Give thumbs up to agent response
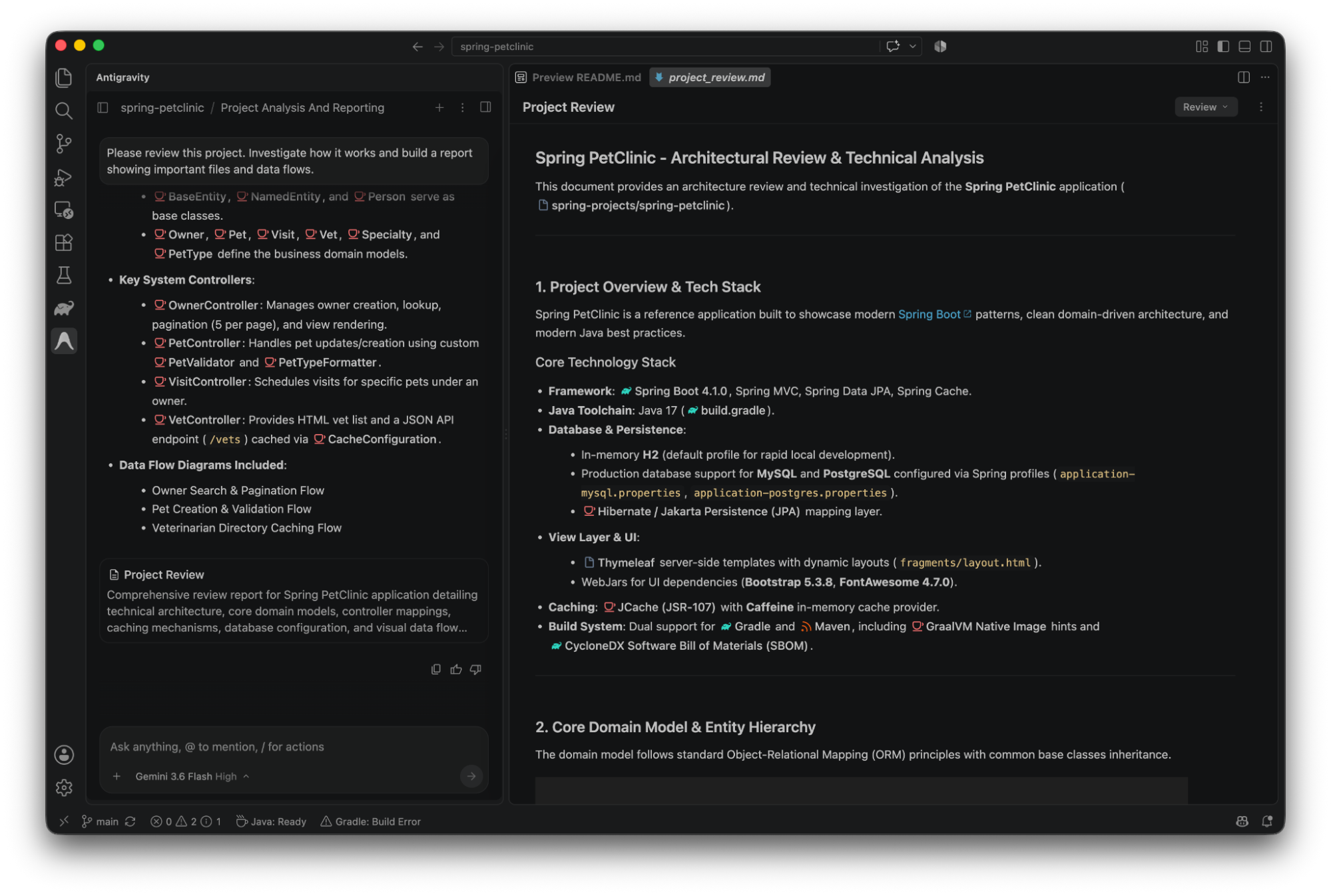Image resolution: width=1331 pixels, height=896 pixels. (x=456, y=669)
